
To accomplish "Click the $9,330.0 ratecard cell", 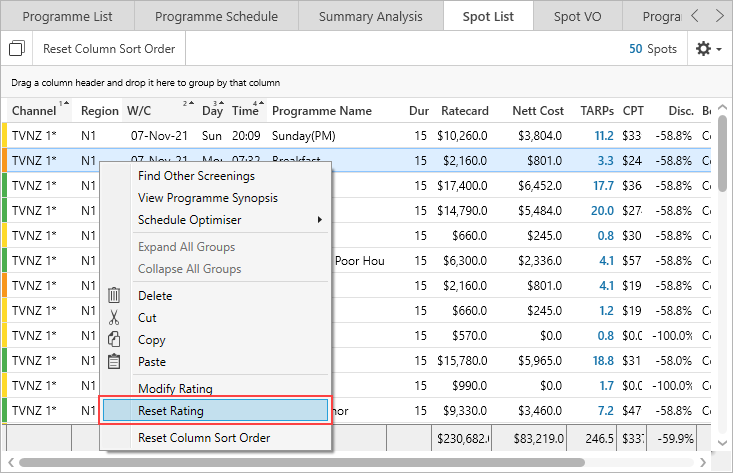I will click(x=465, y=411).
